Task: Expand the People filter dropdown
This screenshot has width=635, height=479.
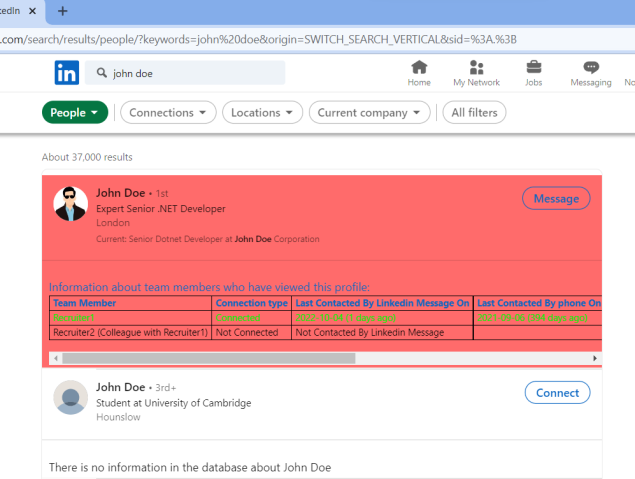Action: tap(75, 112)
